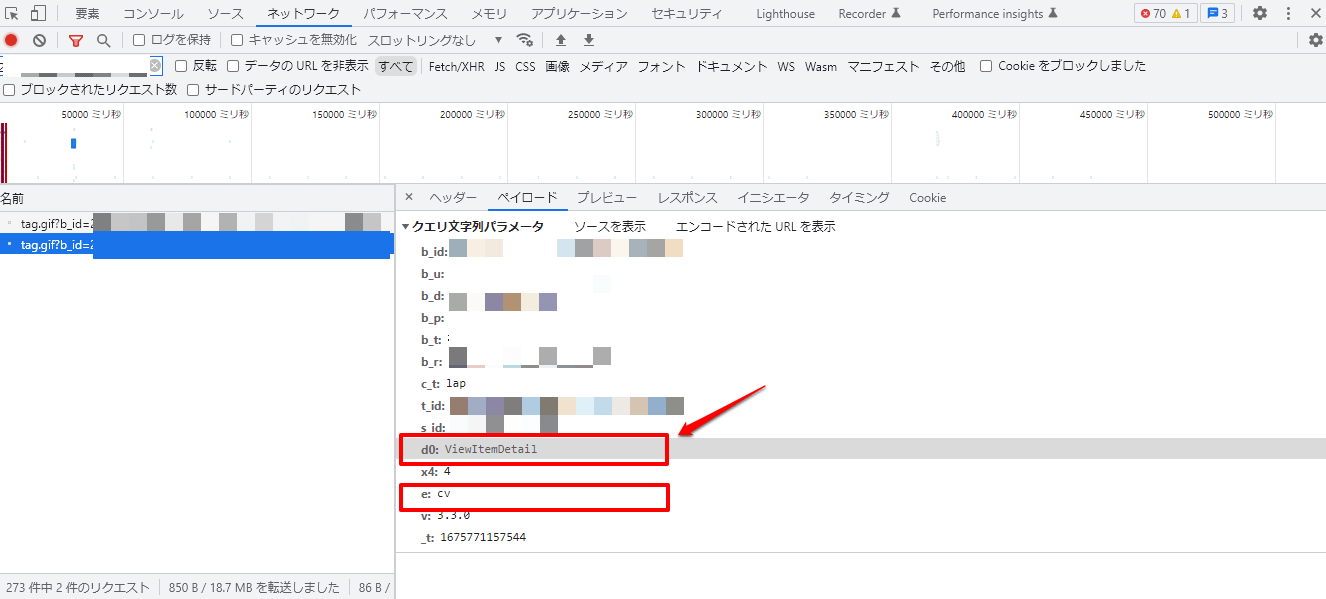Screen dimensions: 1326x599
Task: Open the network search magnifier
Action: pyautogui.click(x=103, y=40)
